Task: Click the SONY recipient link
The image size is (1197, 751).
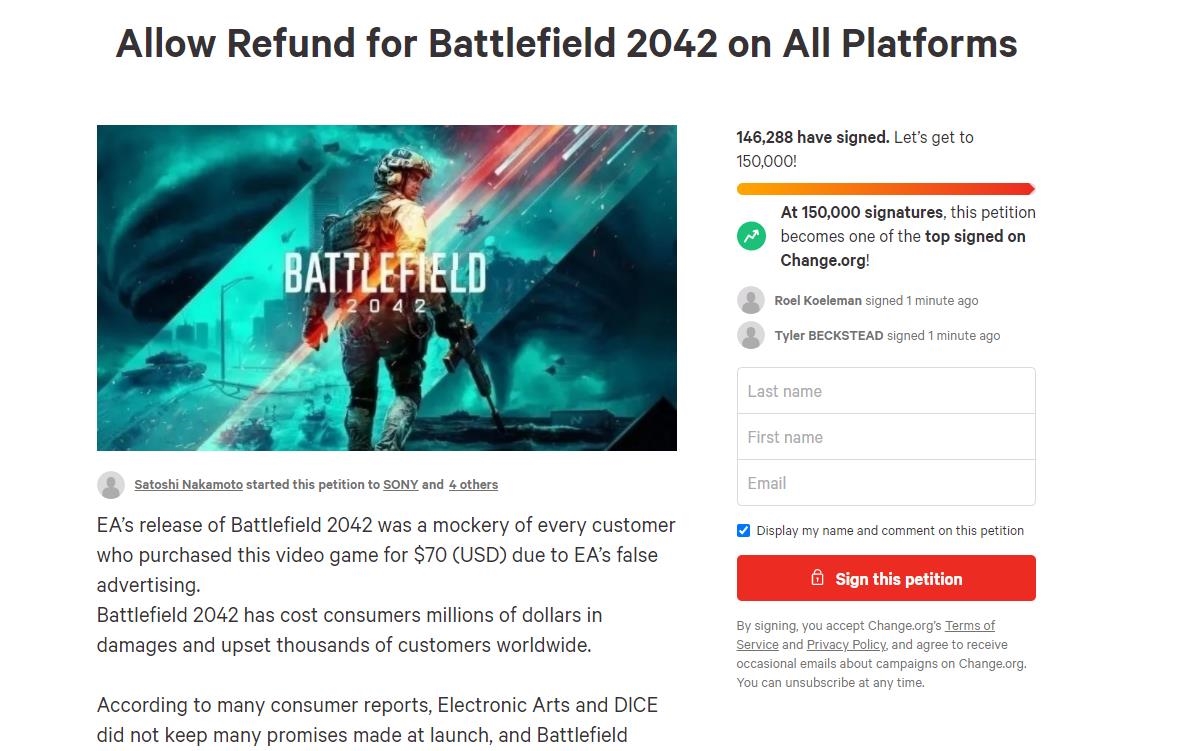Action: point(400,485)
